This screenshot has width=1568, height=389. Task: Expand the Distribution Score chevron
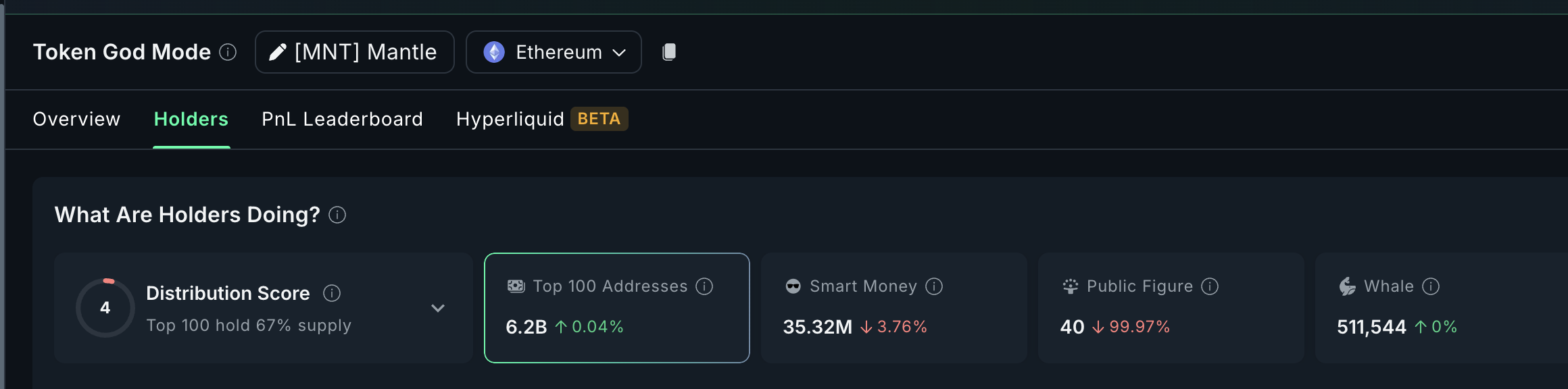coord(438,308)
